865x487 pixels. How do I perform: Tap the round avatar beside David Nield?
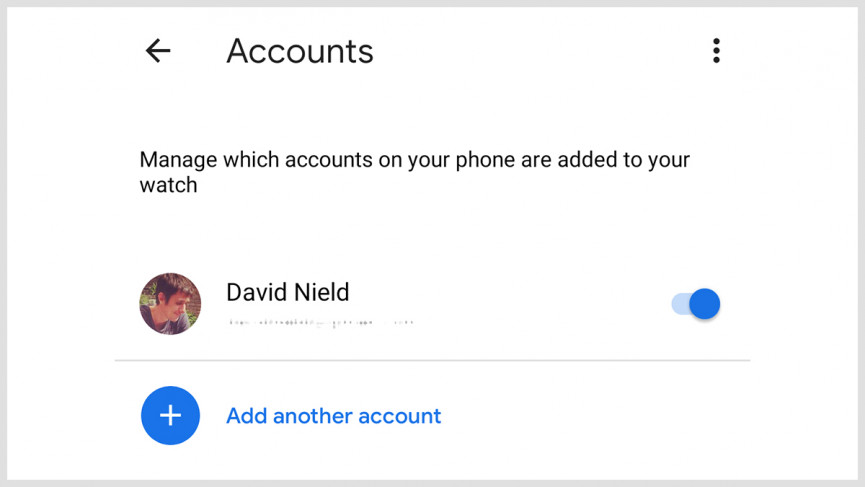click(170, 303)
